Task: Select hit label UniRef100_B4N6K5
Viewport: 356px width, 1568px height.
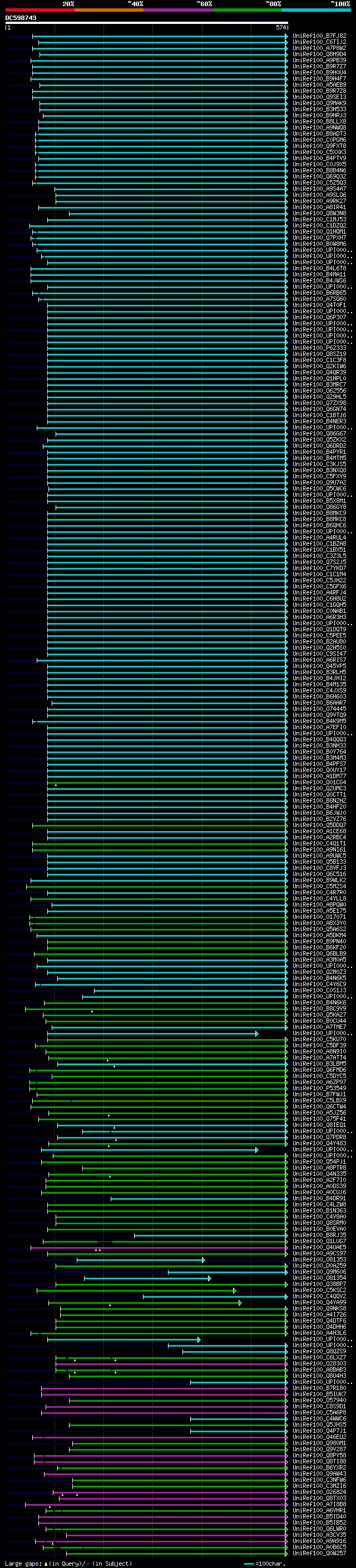Action: click(319, 978)
